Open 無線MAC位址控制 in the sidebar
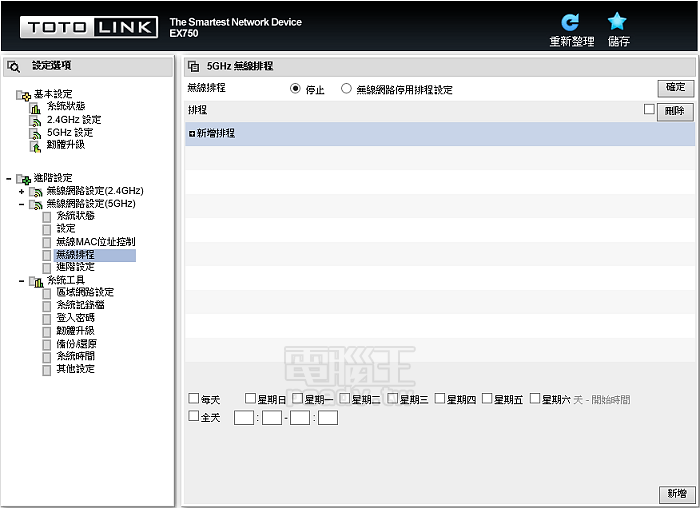The height and width of the screenshot is (508, 700). (95, 242)
